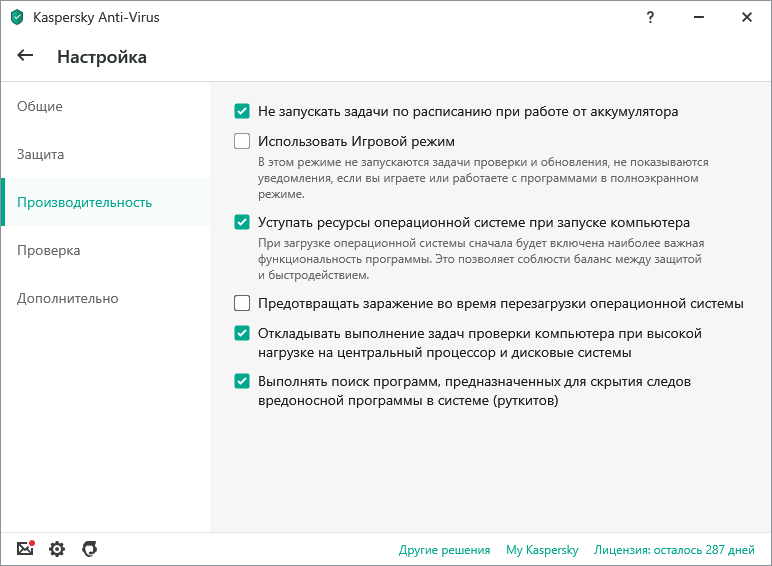Toggle 'Выполнять поиск программ' rootkit checkbox
This screenshot has width=772, height=566.
(242, 381)
